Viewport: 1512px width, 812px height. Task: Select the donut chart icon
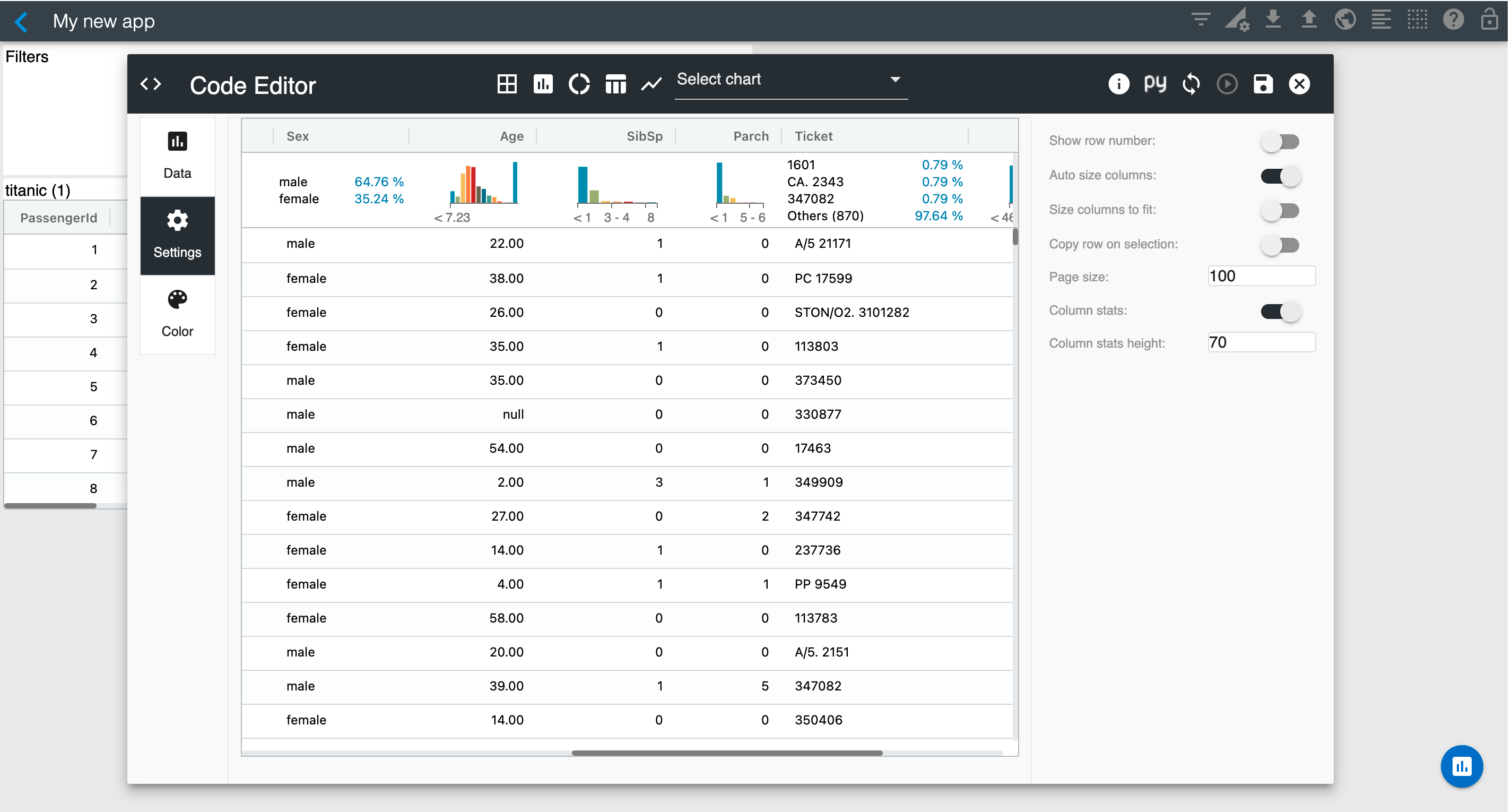click(x=579, y=84)
